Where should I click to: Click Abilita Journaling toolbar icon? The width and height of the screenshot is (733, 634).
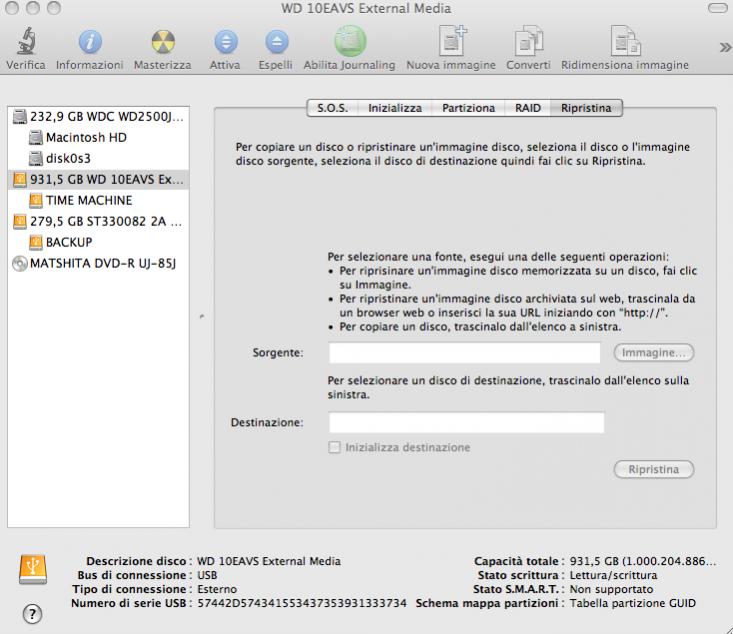coord(350,41)
